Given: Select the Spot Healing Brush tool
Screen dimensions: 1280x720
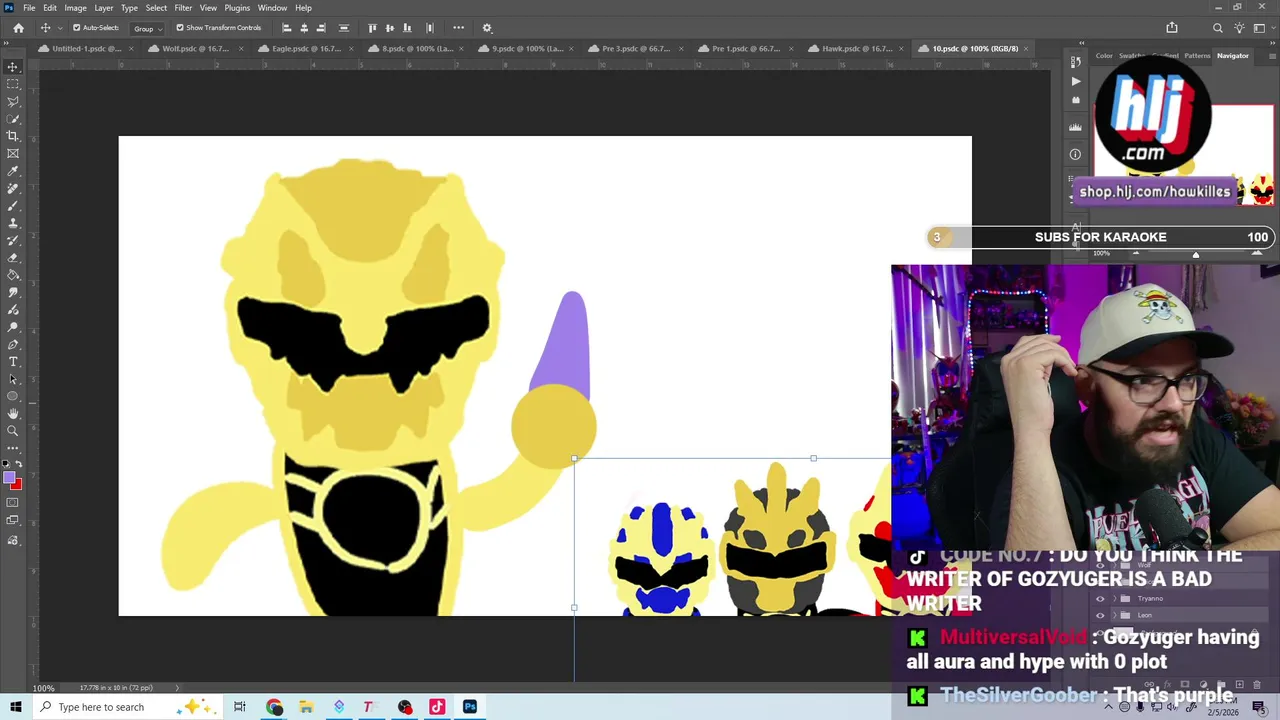Looking at the screenshot, I should 13,188.
